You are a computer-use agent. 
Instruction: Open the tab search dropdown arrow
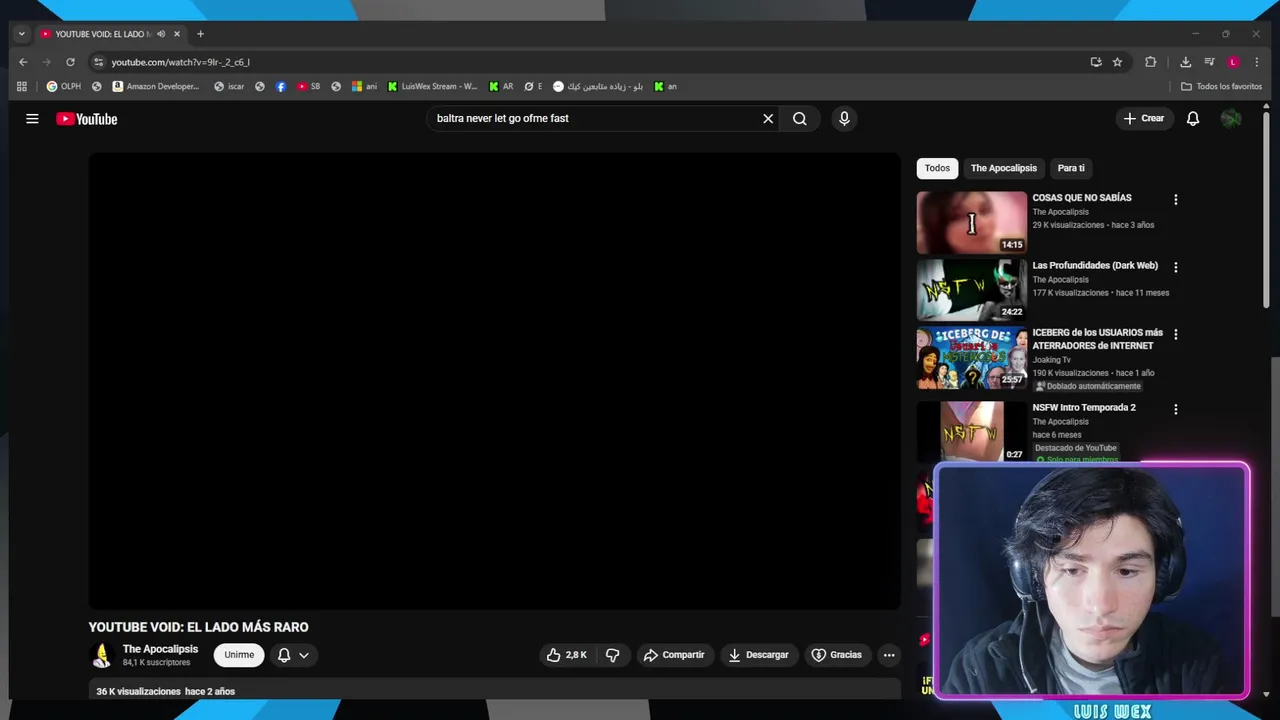(21, 34)
